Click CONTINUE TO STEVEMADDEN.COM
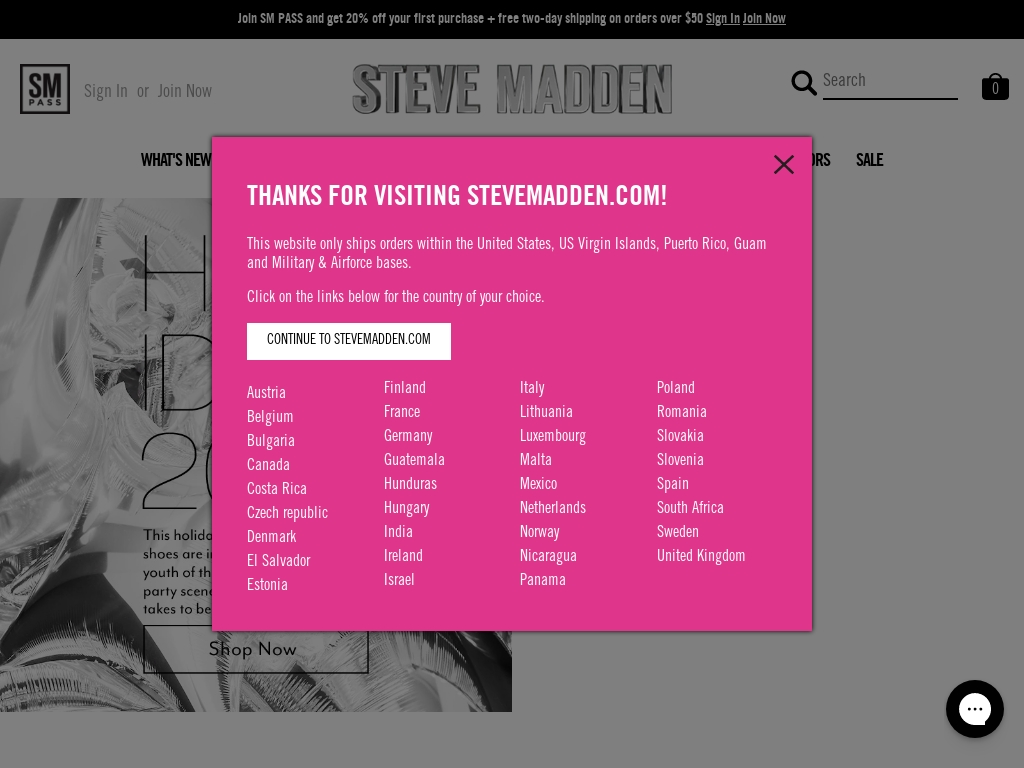Image resolution: width=1024 pixels, height=768 pixels. coord(349,341)
